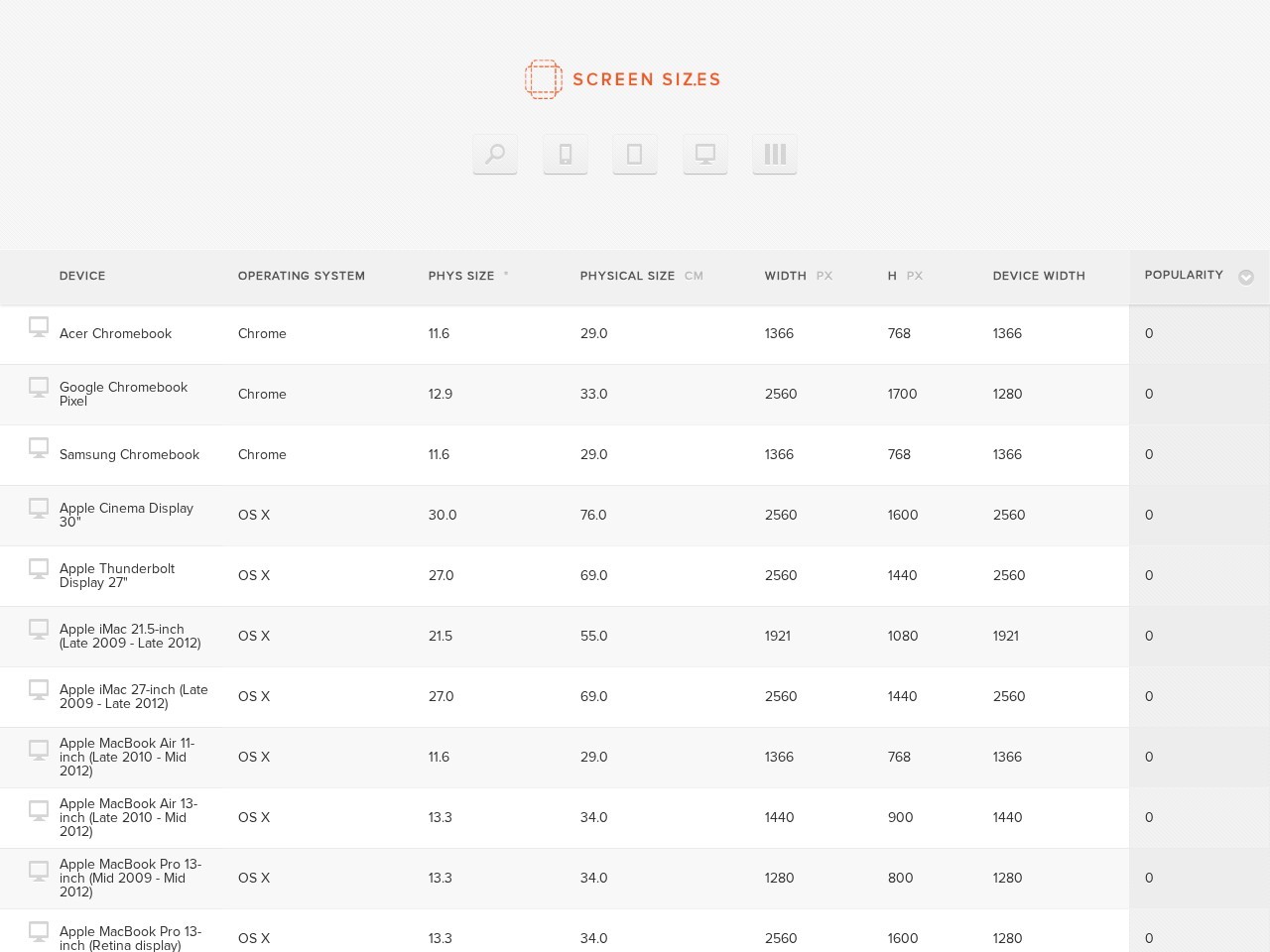This screenshot has height=952, width=1270.
Task: Click monitor icon beside Apple iMac 21.5-inch
Action: 39,630
